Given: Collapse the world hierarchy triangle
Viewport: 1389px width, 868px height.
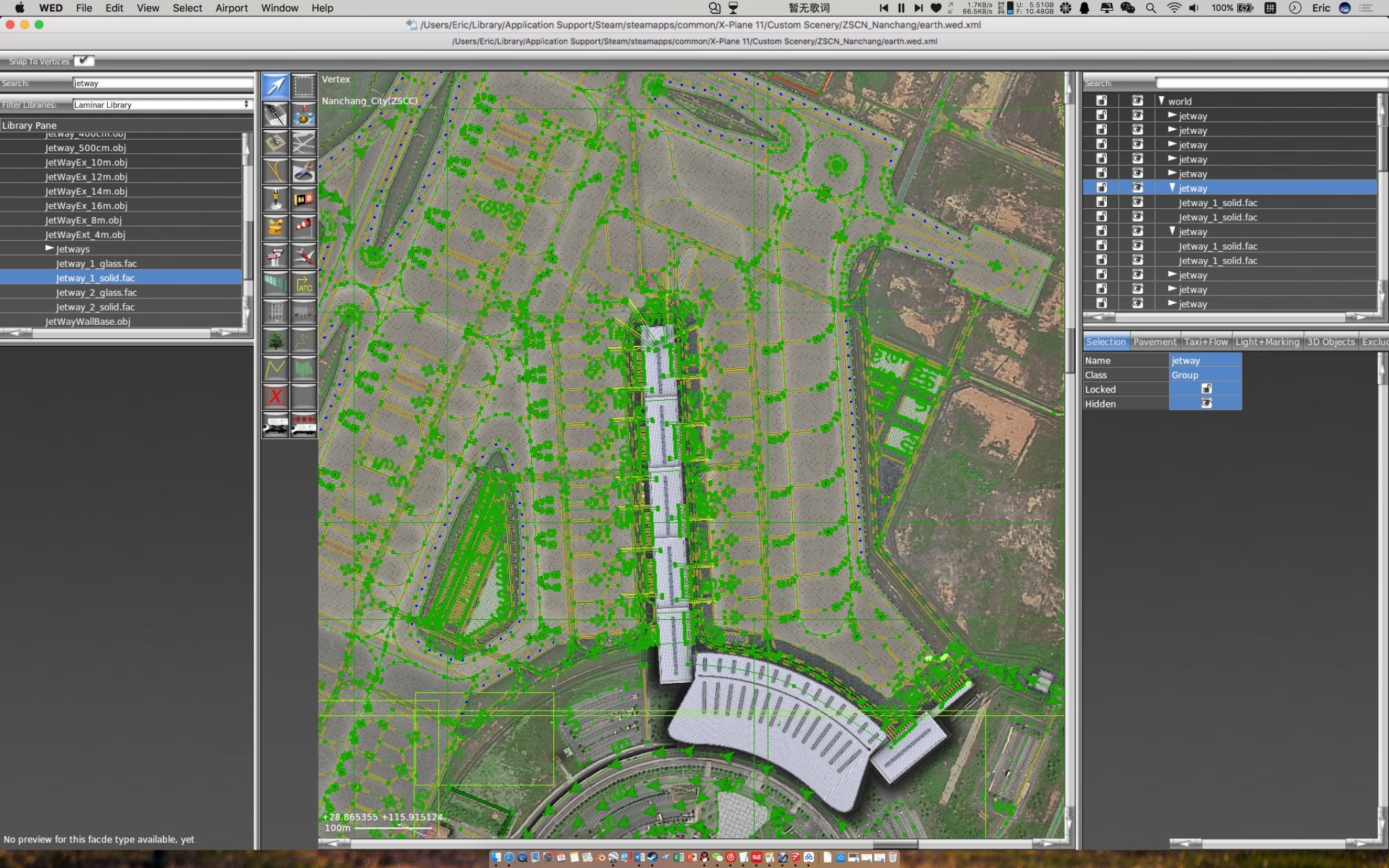Looking at the screenshot, I should pyautogui.click(x=1162, y=100).
